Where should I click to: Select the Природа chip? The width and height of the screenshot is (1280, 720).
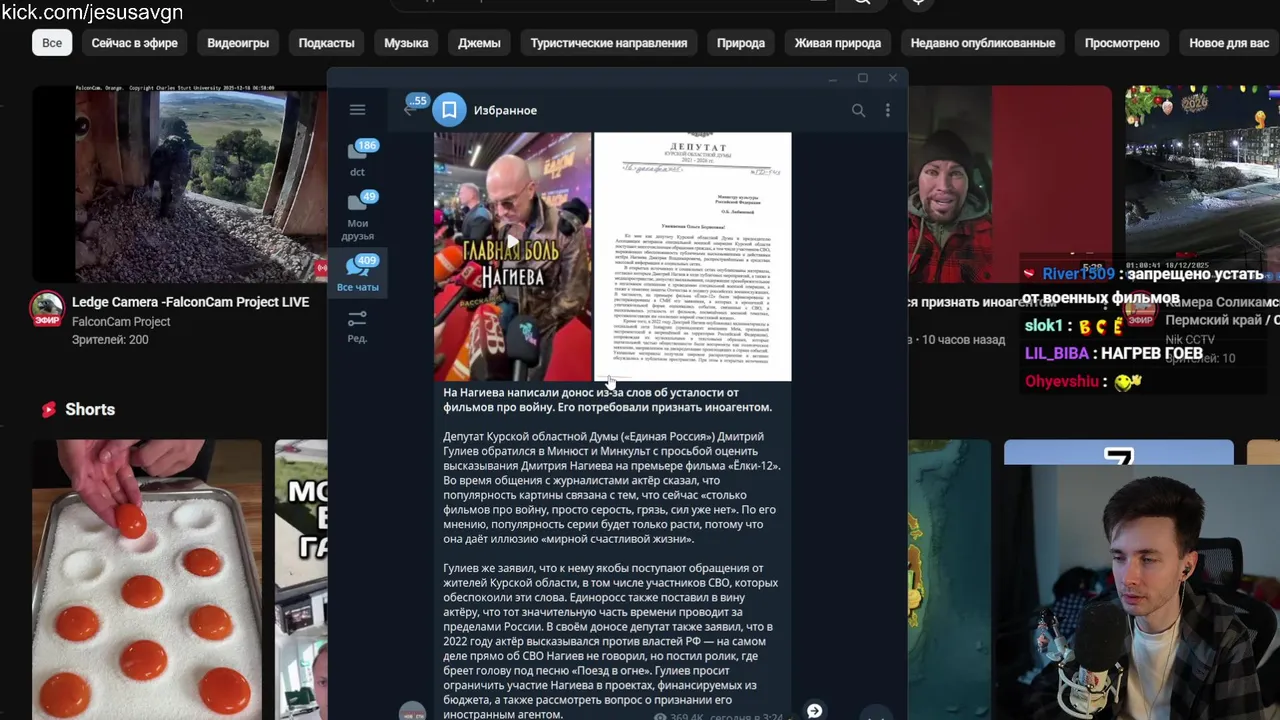[741, 43]
